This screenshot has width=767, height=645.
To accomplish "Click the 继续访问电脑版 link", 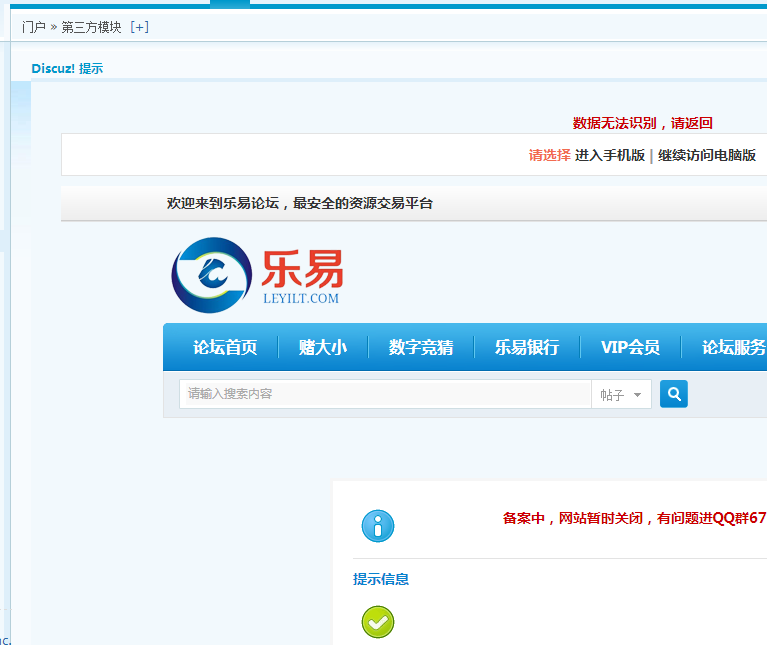I will point(707,156).
